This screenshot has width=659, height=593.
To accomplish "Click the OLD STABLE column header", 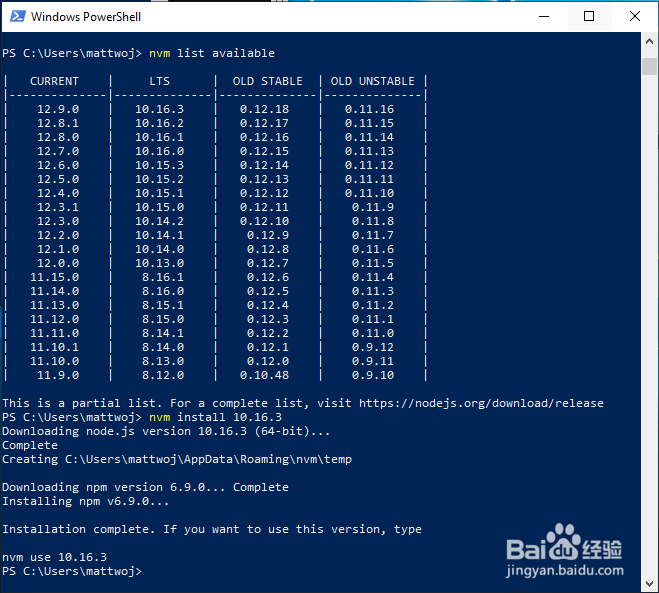I will [x=268, y=81].
